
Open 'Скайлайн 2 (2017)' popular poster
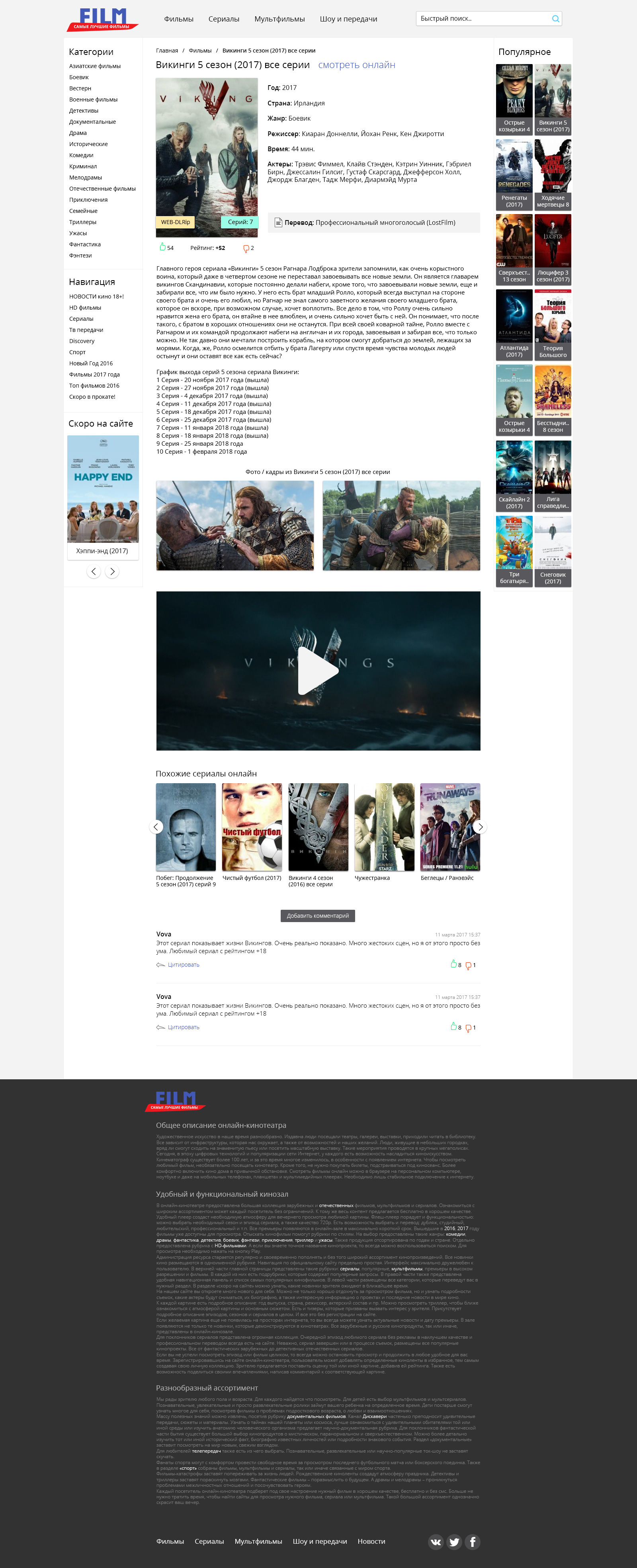[514, 476]
